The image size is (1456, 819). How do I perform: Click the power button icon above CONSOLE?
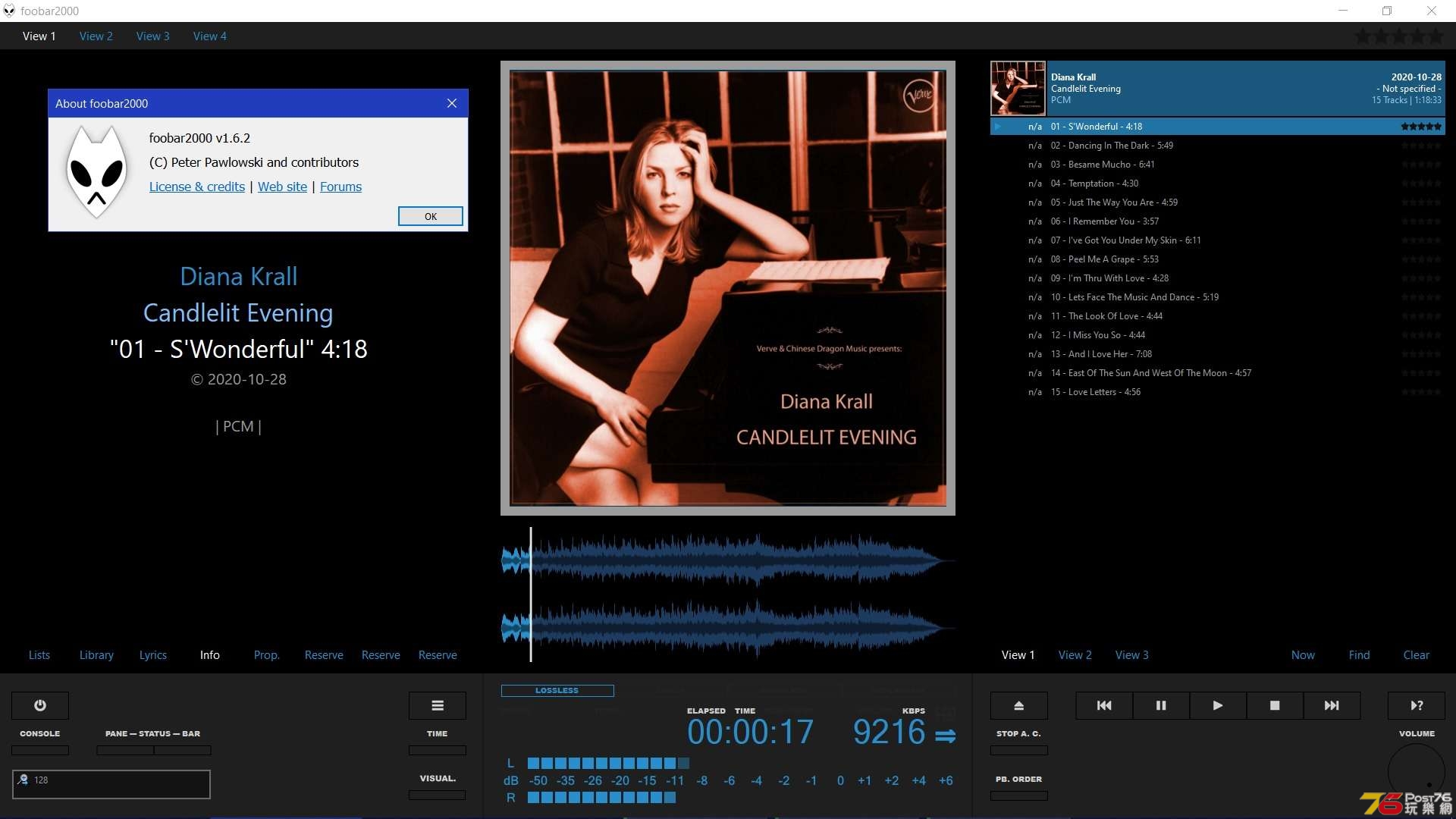(40, 705)
